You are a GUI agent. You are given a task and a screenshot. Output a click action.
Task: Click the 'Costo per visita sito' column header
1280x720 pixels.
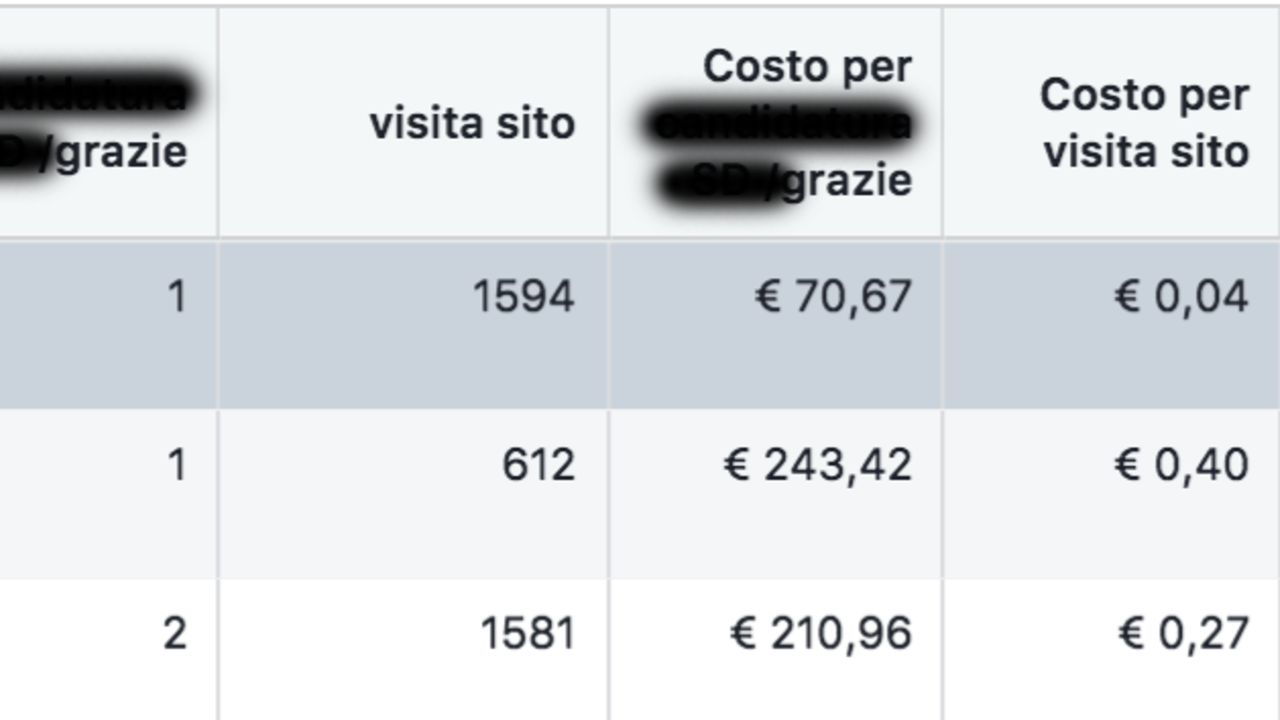[1144, 124]
